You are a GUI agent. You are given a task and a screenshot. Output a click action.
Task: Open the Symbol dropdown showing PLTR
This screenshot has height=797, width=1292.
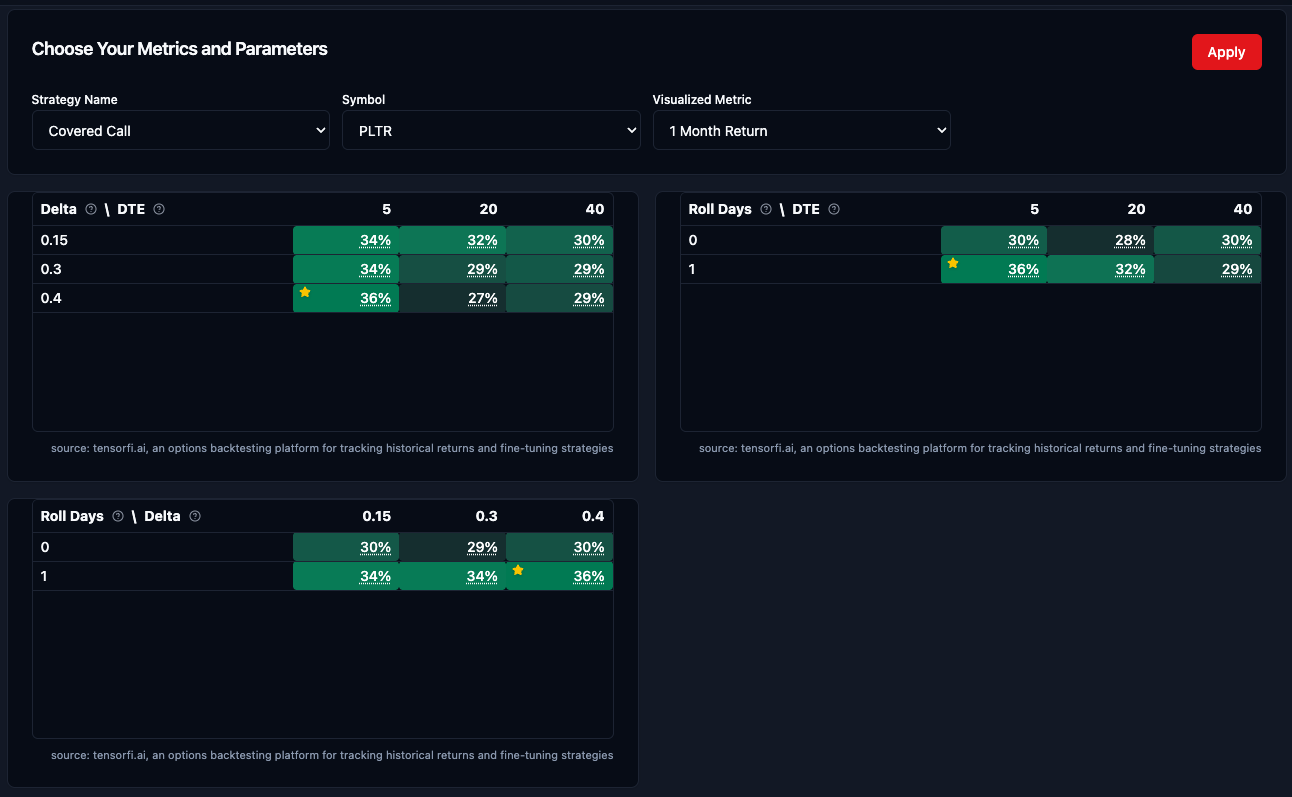490,131
